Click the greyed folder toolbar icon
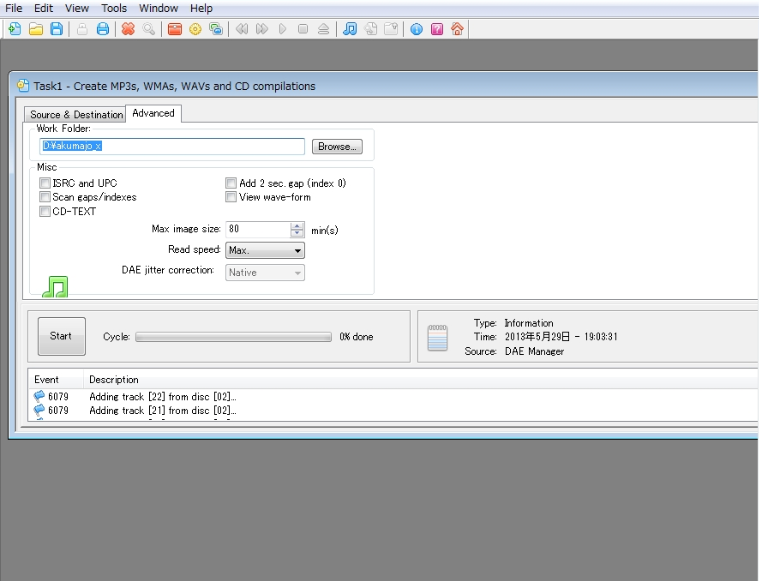 (x=391, y=29)
